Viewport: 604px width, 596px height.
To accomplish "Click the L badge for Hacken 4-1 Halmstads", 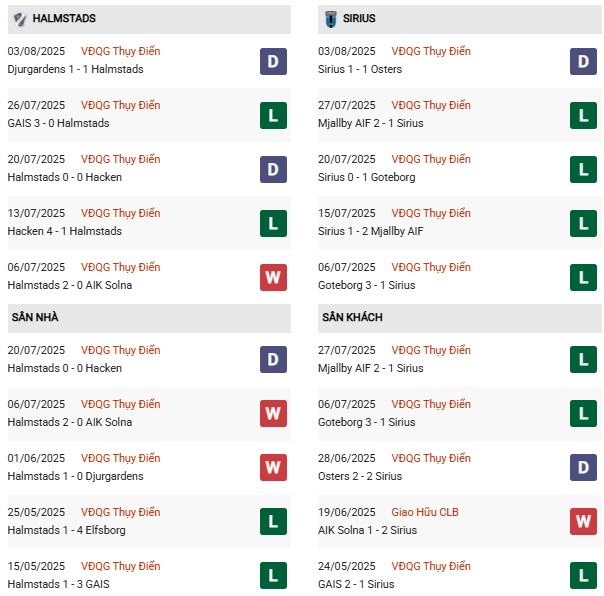I will 273,223.
